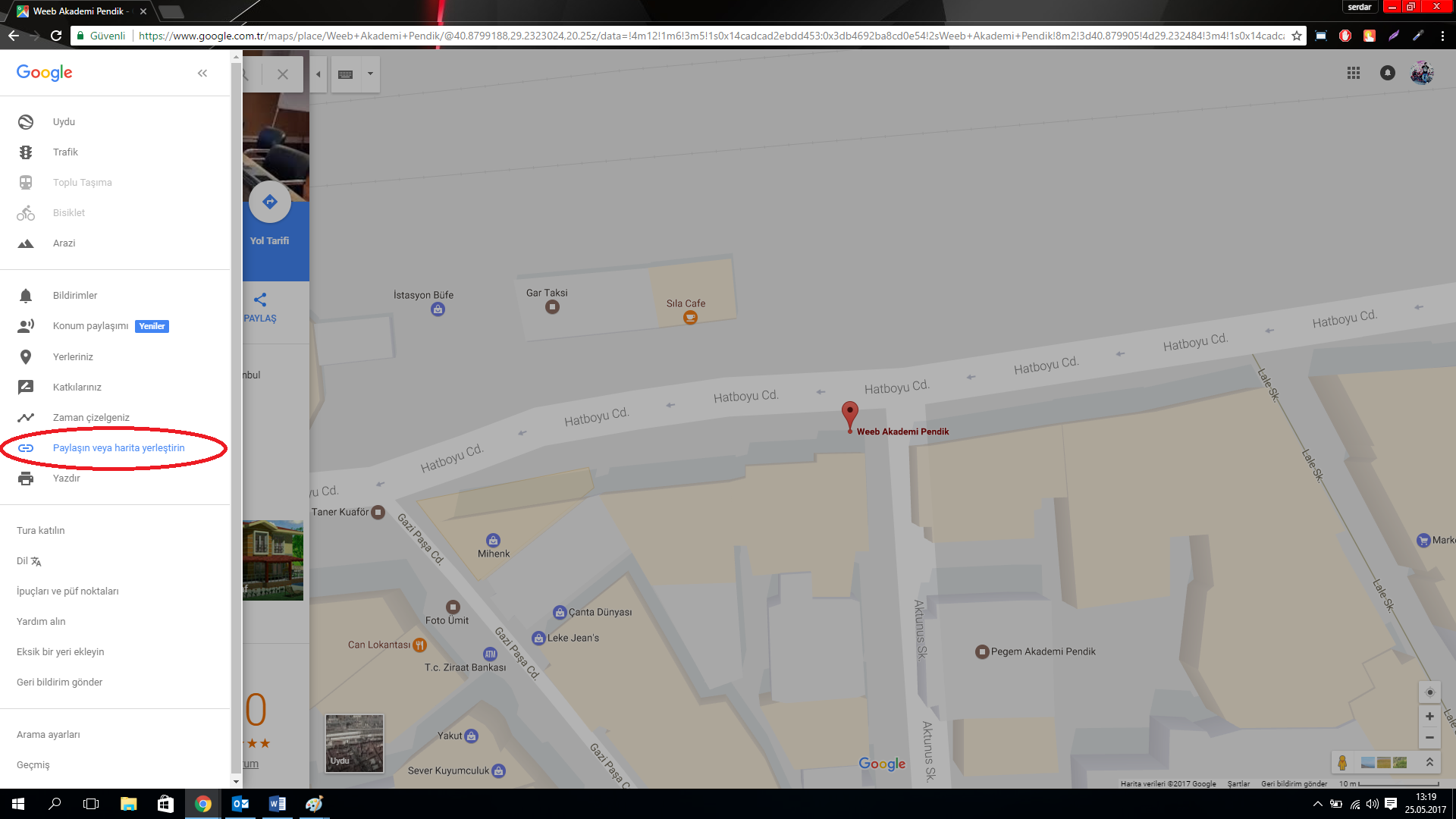
Task: Open Paylaşın veya harita yerleştirin
Action: 118,448
